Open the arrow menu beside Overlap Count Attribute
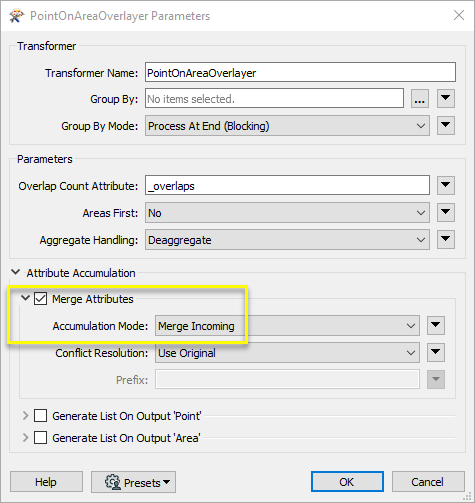Image resolution: width=475 pixels, height=503 pixels. 446,185
